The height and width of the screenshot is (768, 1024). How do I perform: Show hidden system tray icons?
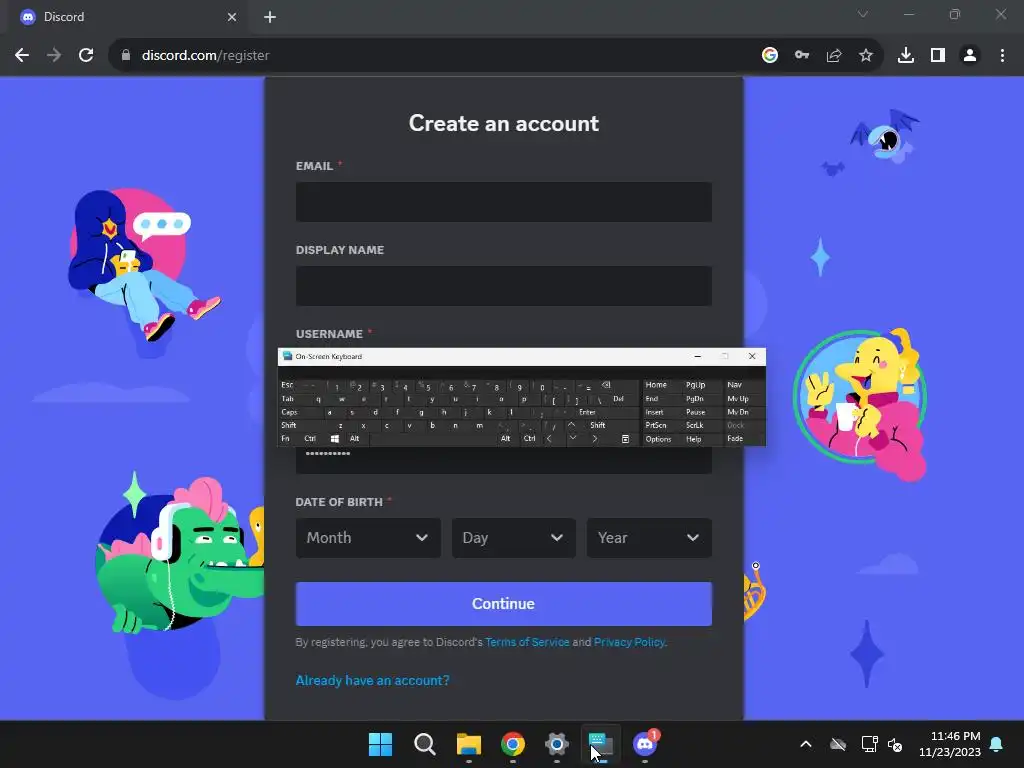(x=806, y=744)
